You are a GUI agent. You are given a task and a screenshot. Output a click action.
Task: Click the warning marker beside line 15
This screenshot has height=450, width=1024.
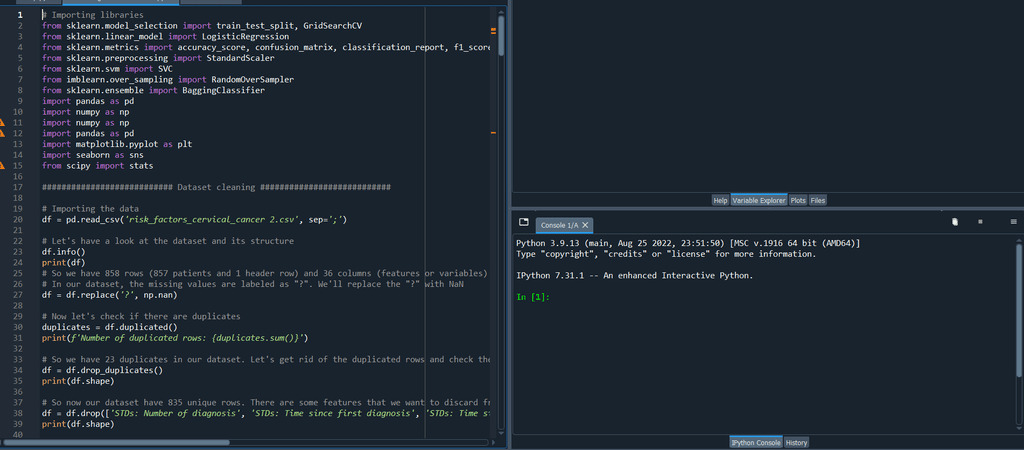[2, 166]
